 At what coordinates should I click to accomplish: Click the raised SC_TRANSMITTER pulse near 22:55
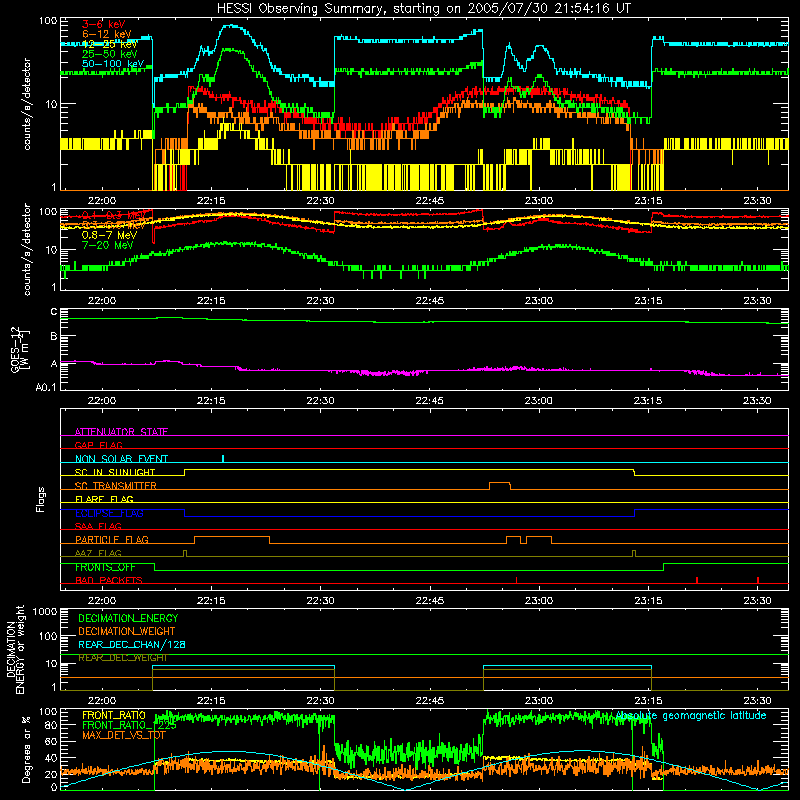coord(500,484)
